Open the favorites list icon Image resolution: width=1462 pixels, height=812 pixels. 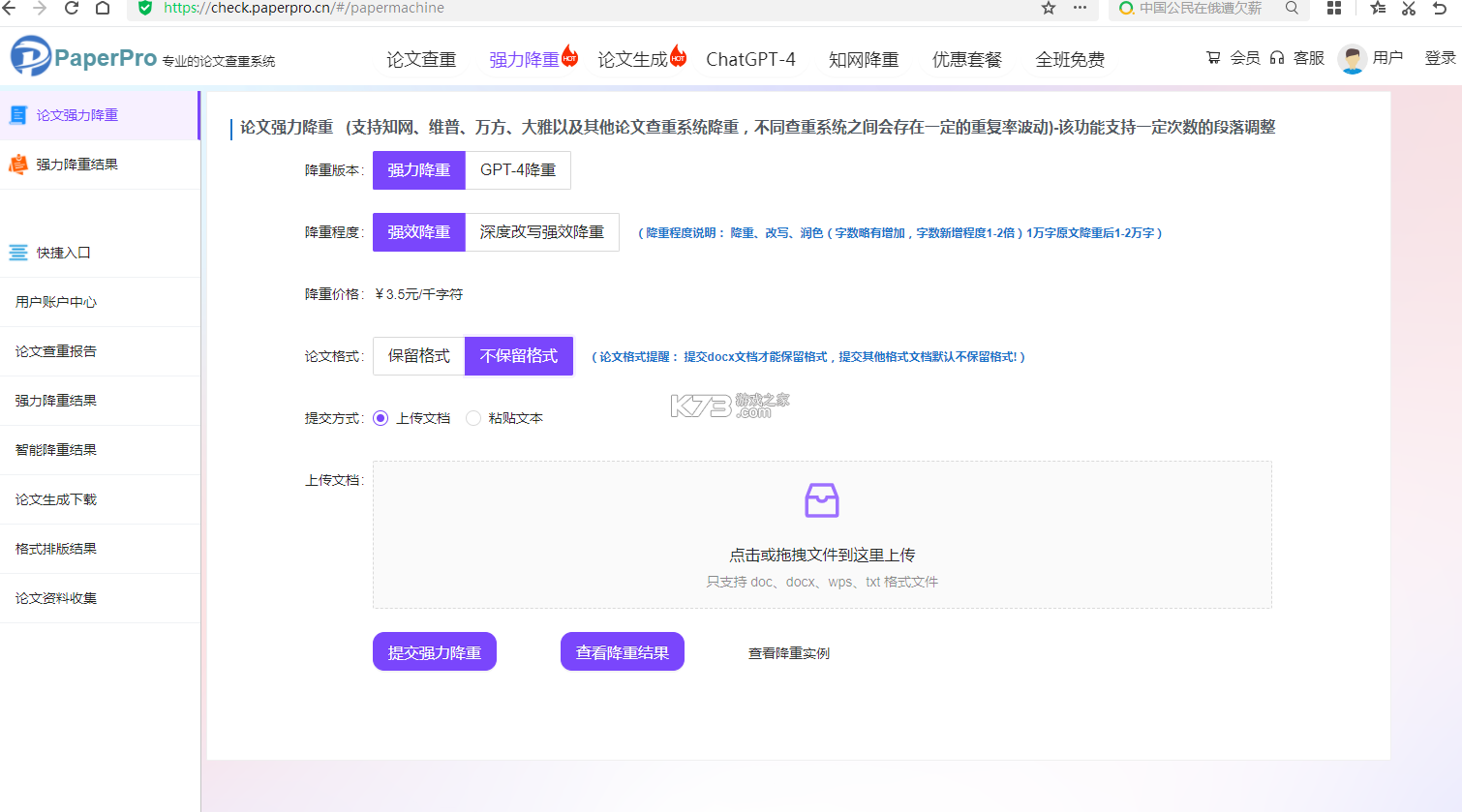coord(1378,8)
